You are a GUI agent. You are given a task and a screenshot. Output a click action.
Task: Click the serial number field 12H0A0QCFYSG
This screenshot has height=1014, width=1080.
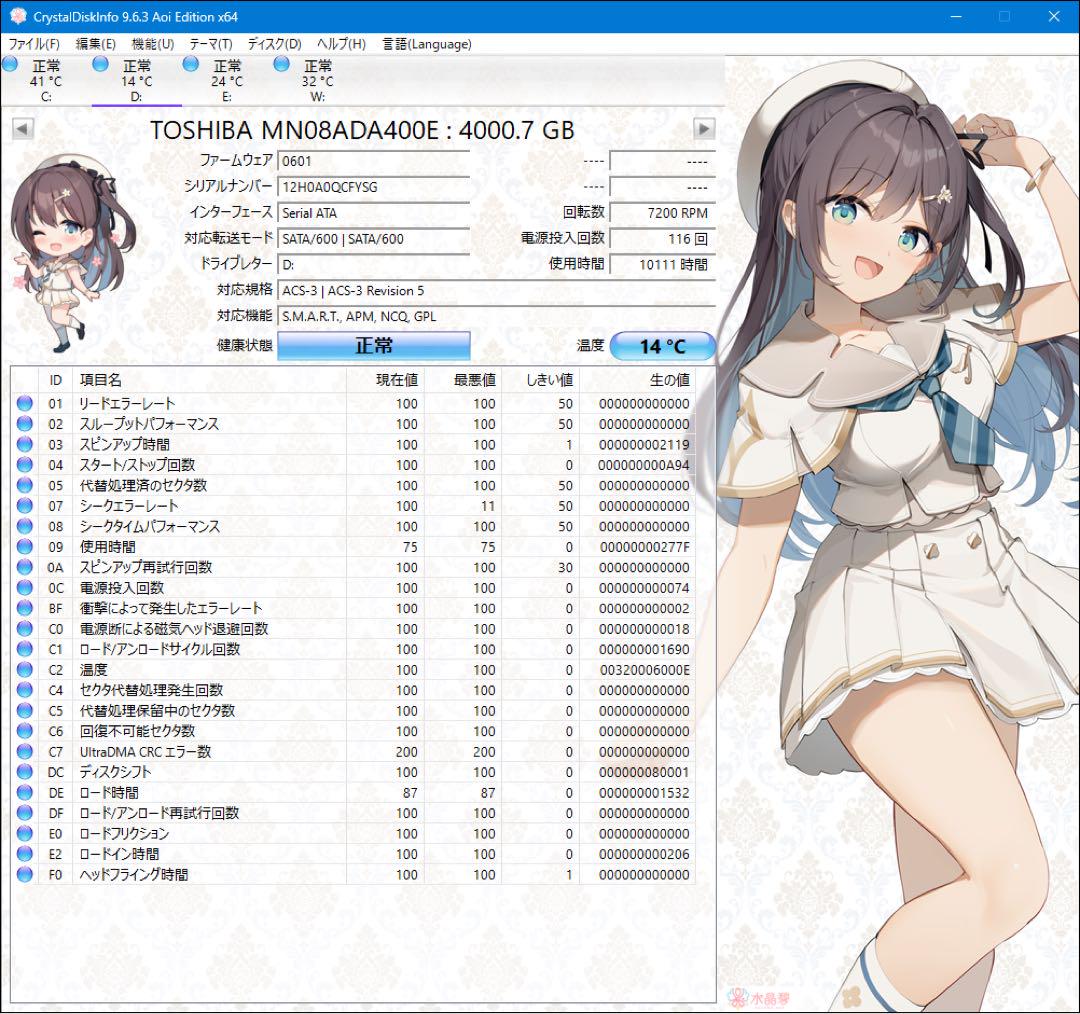(x=374, y=187)
